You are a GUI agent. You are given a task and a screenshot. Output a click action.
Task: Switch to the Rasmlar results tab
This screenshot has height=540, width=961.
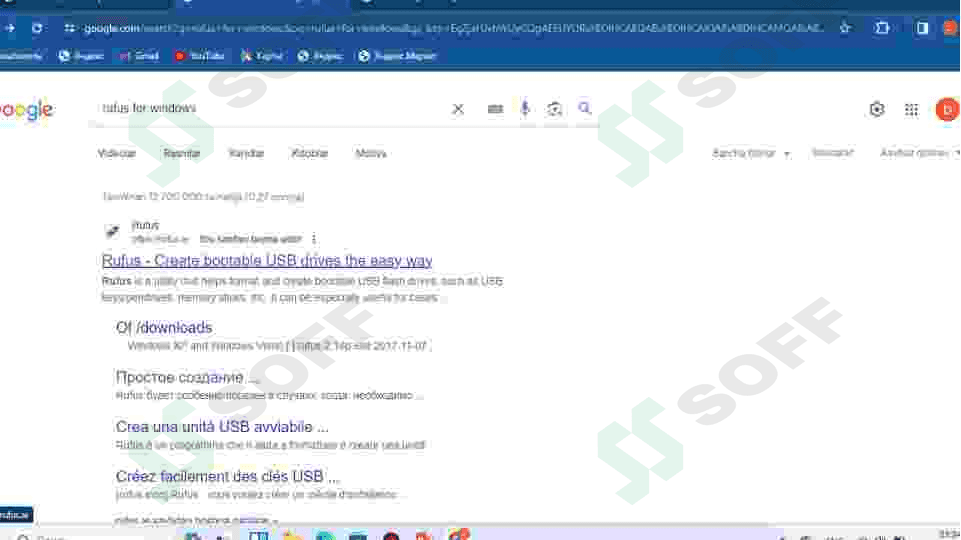point(181,153)
